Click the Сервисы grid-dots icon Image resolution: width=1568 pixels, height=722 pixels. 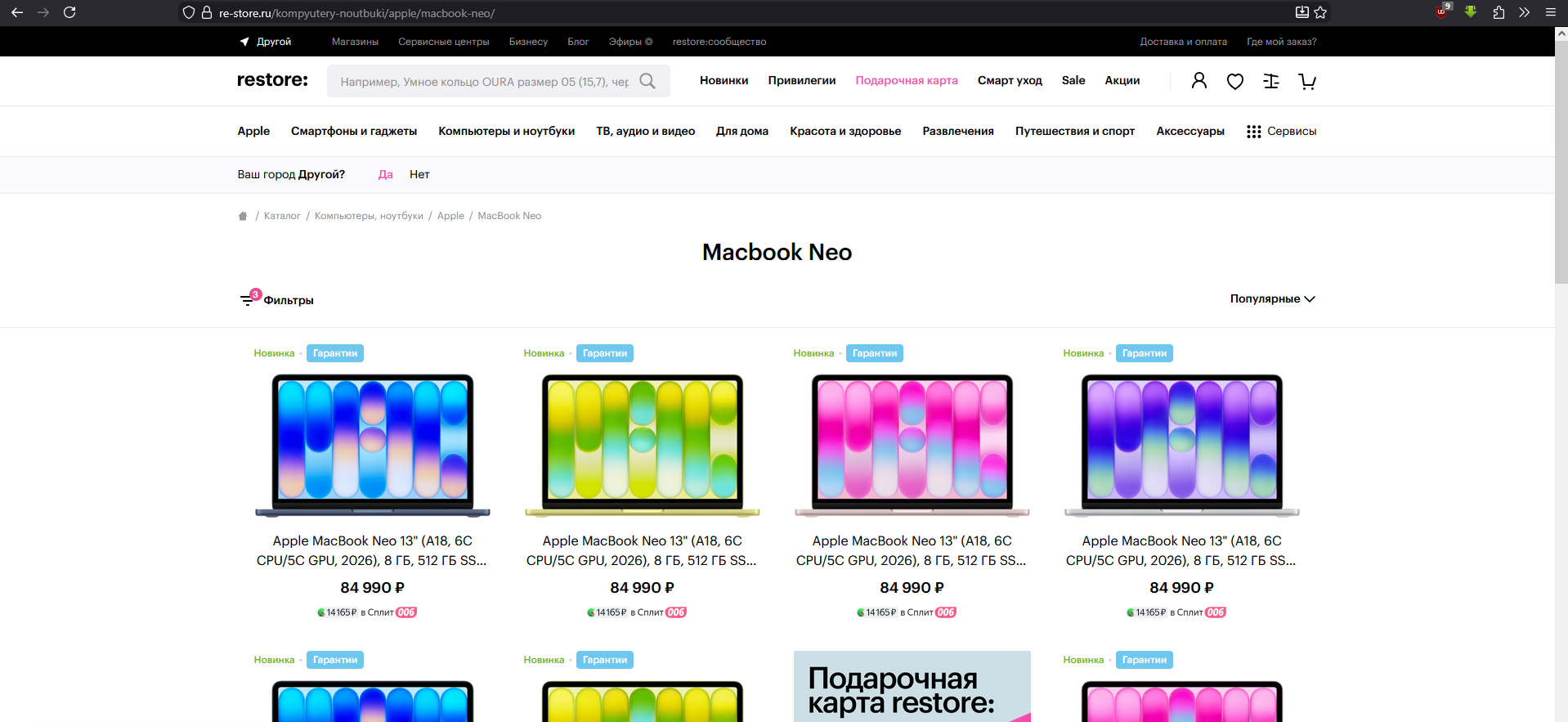click(x=1254, y=132)
